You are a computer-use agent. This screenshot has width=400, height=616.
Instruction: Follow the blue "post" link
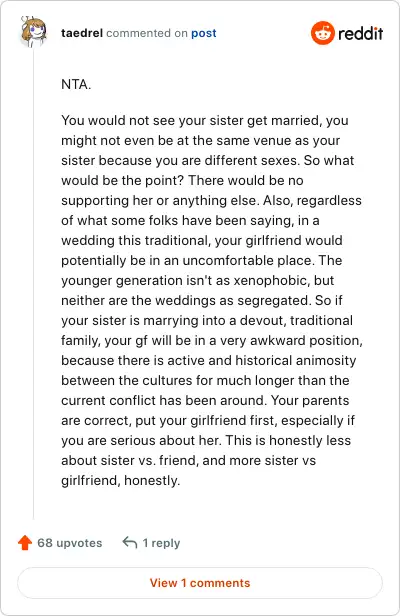coord(204,33)
